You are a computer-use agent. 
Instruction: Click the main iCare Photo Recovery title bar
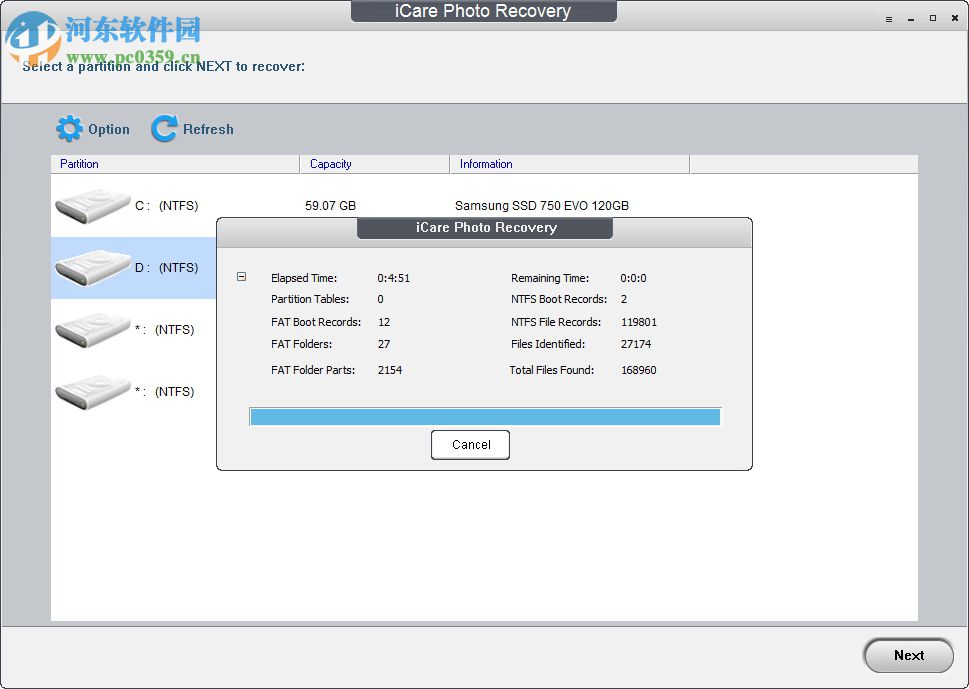click(x=484, y=11)
